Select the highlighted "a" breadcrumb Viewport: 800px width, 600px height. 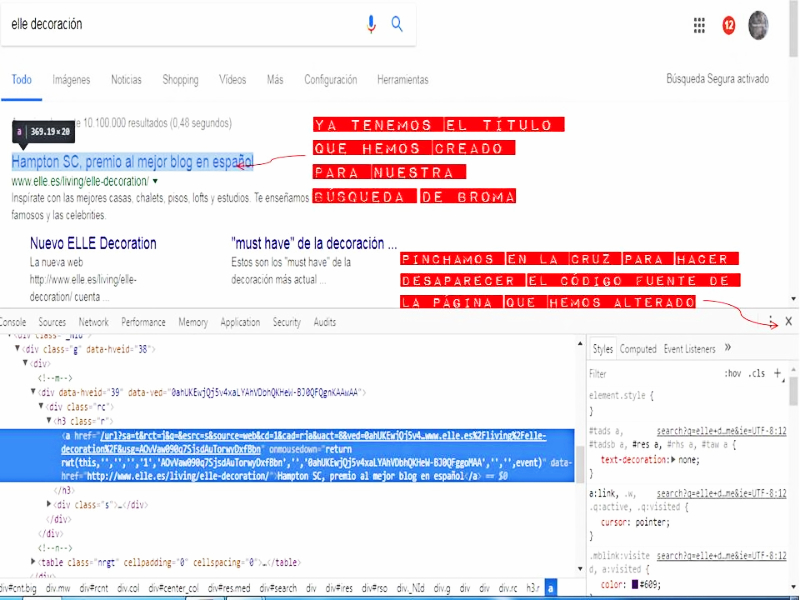pos(551,588)
